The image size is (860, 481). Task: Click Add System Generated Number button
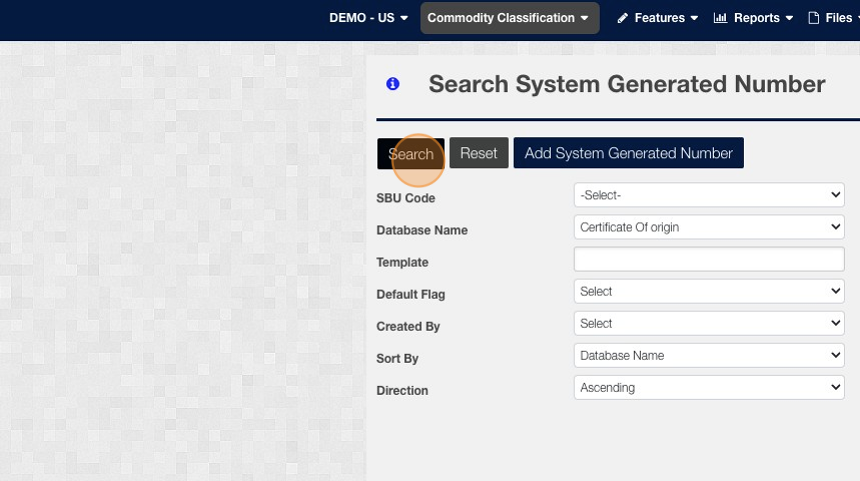629,153
